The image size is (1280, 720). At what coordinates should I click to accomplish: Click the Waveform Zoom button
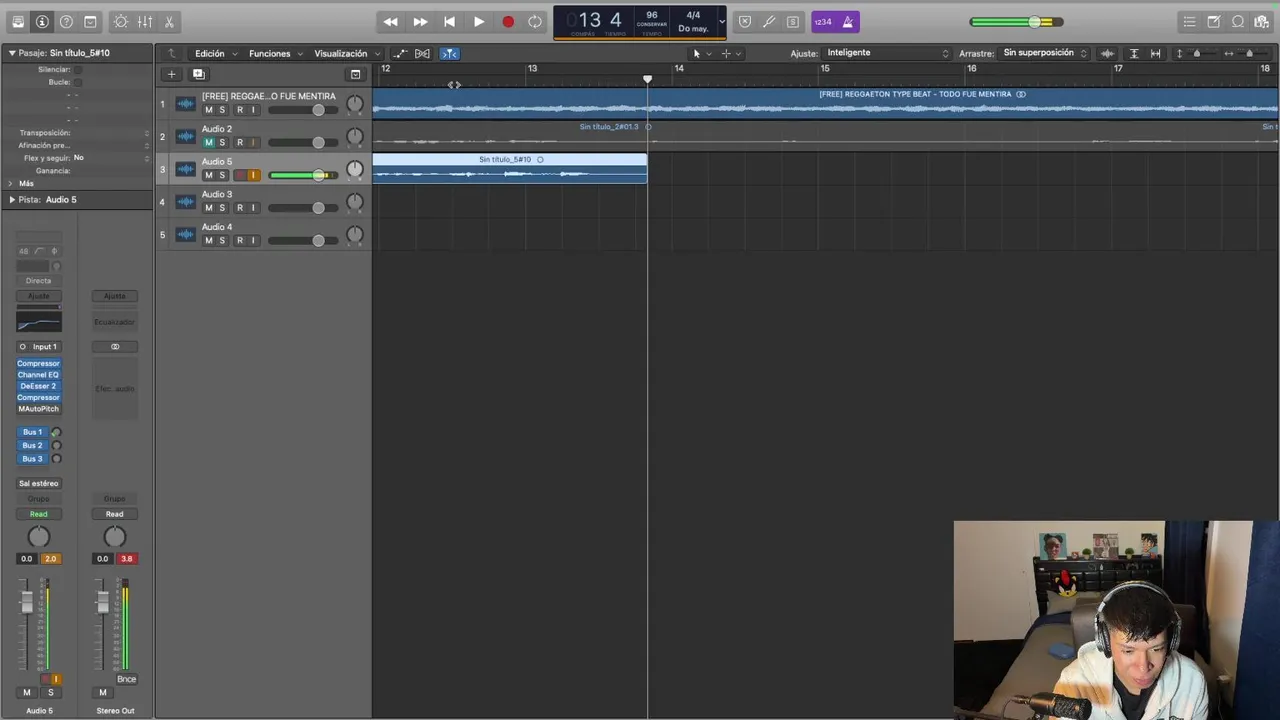point(1107,54)
